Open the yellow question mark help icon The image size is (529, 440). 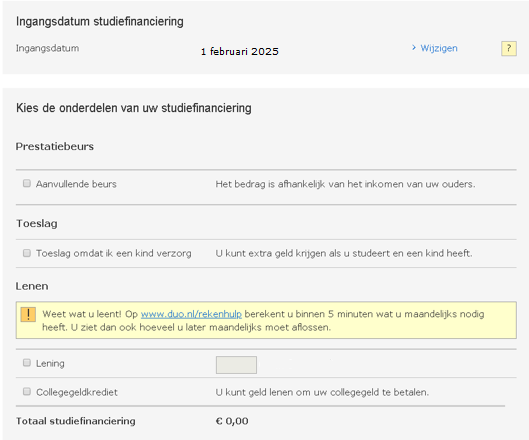click(x=508, y=49)
